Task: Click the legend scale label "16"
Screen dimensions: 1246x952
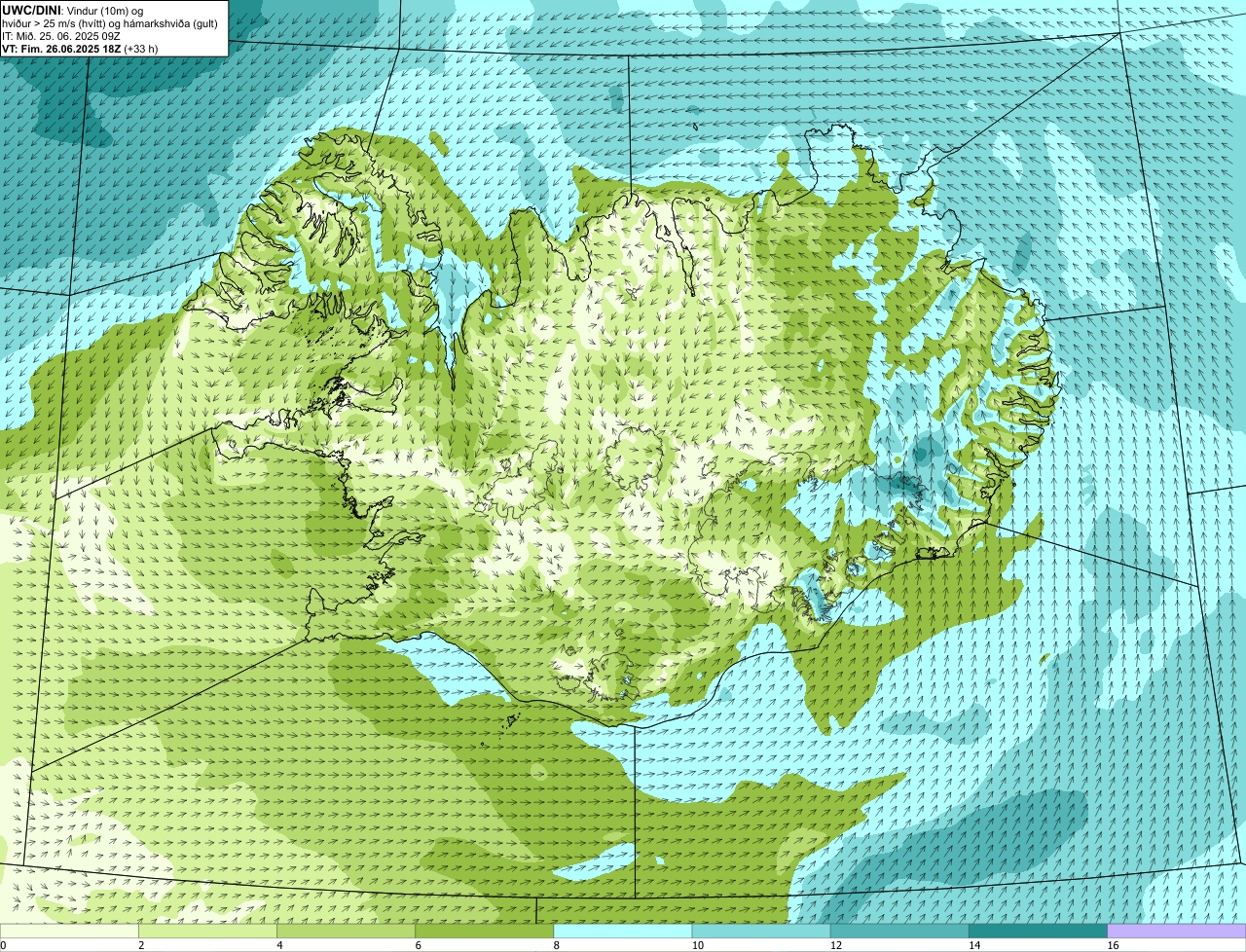Action: (x=1113, y=945)
